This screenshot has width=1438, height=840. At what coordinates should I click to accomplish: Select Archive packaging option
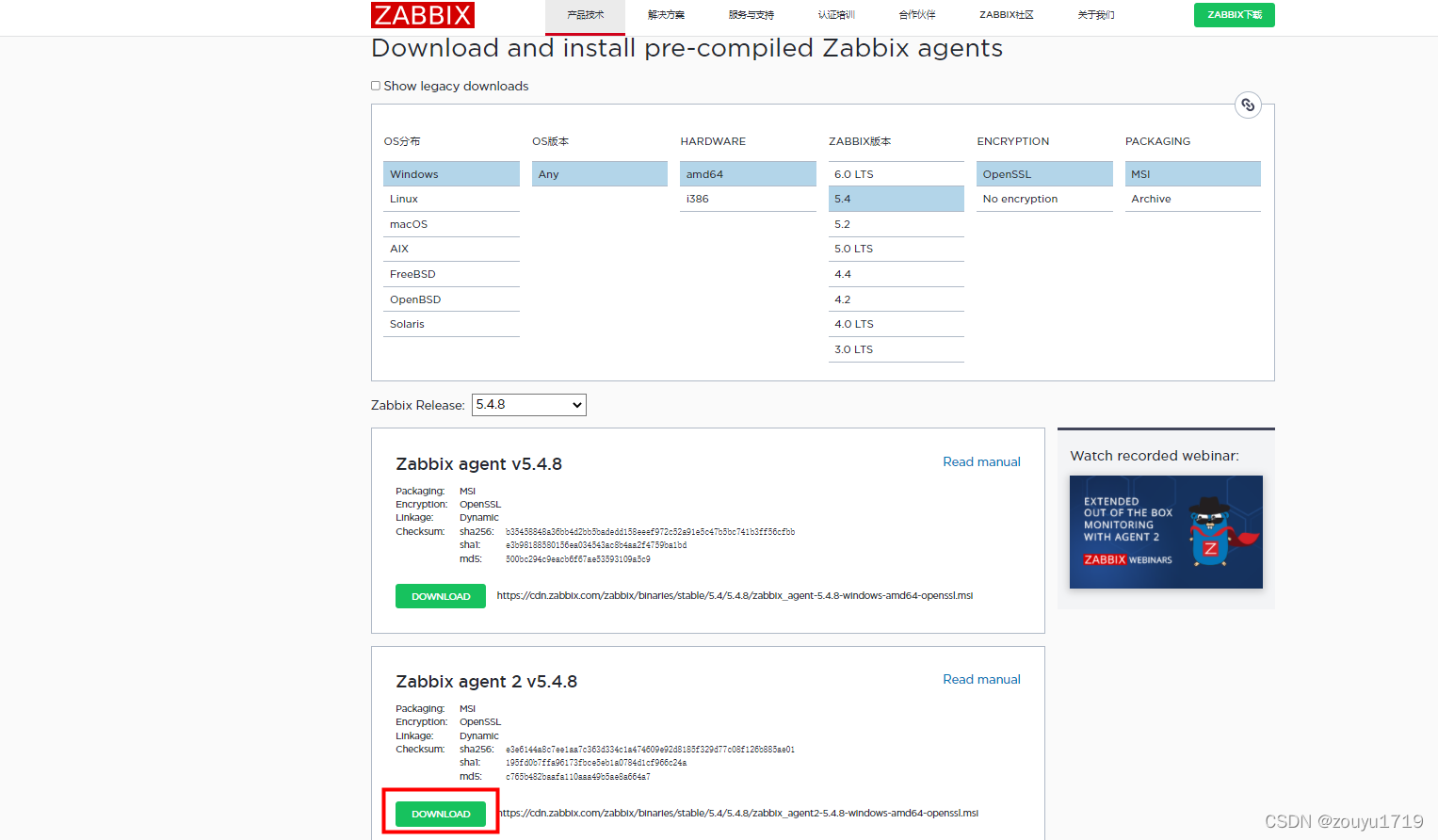[1193, 199]
